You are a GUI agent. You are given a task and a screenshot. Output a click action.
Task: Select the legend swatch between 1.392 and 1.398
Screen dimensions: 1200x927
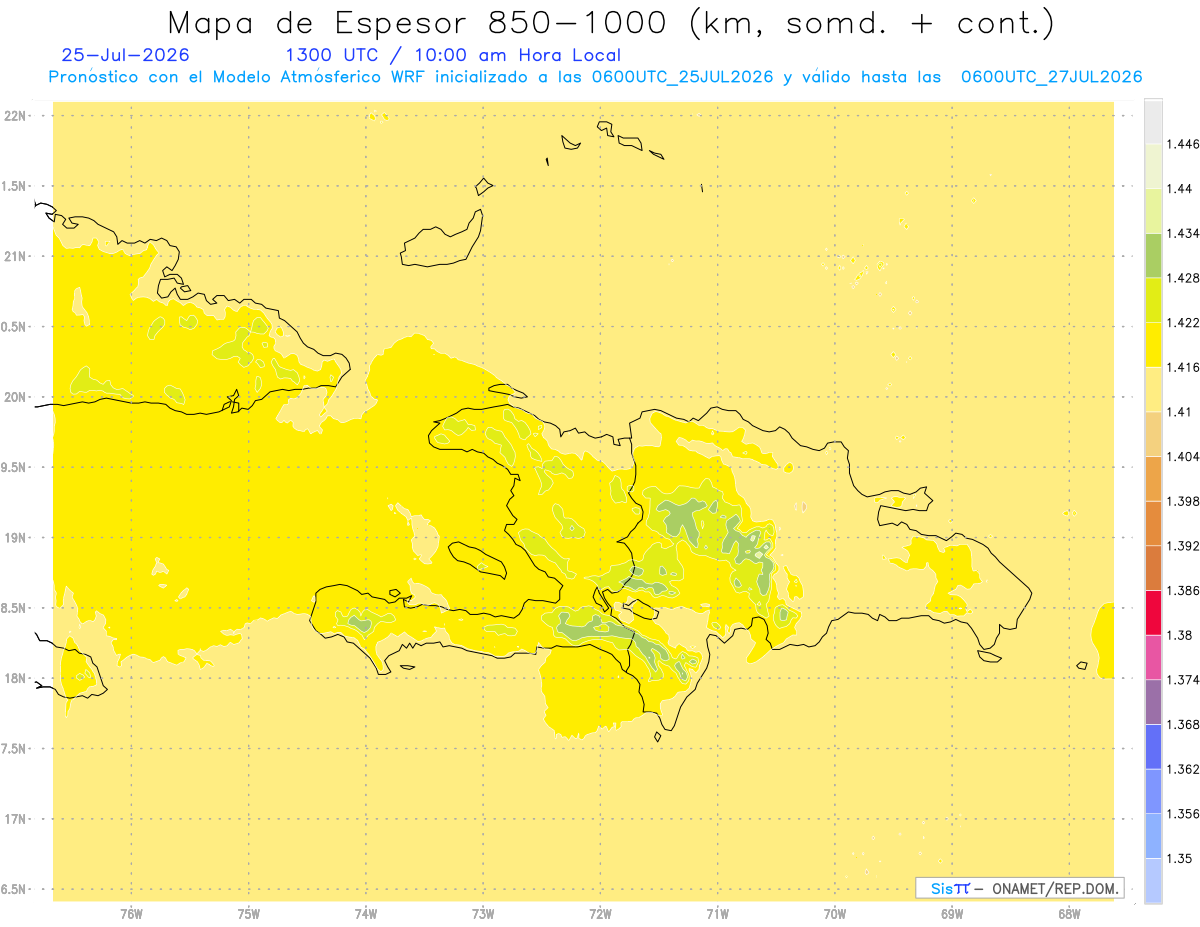coord(1153,523)
